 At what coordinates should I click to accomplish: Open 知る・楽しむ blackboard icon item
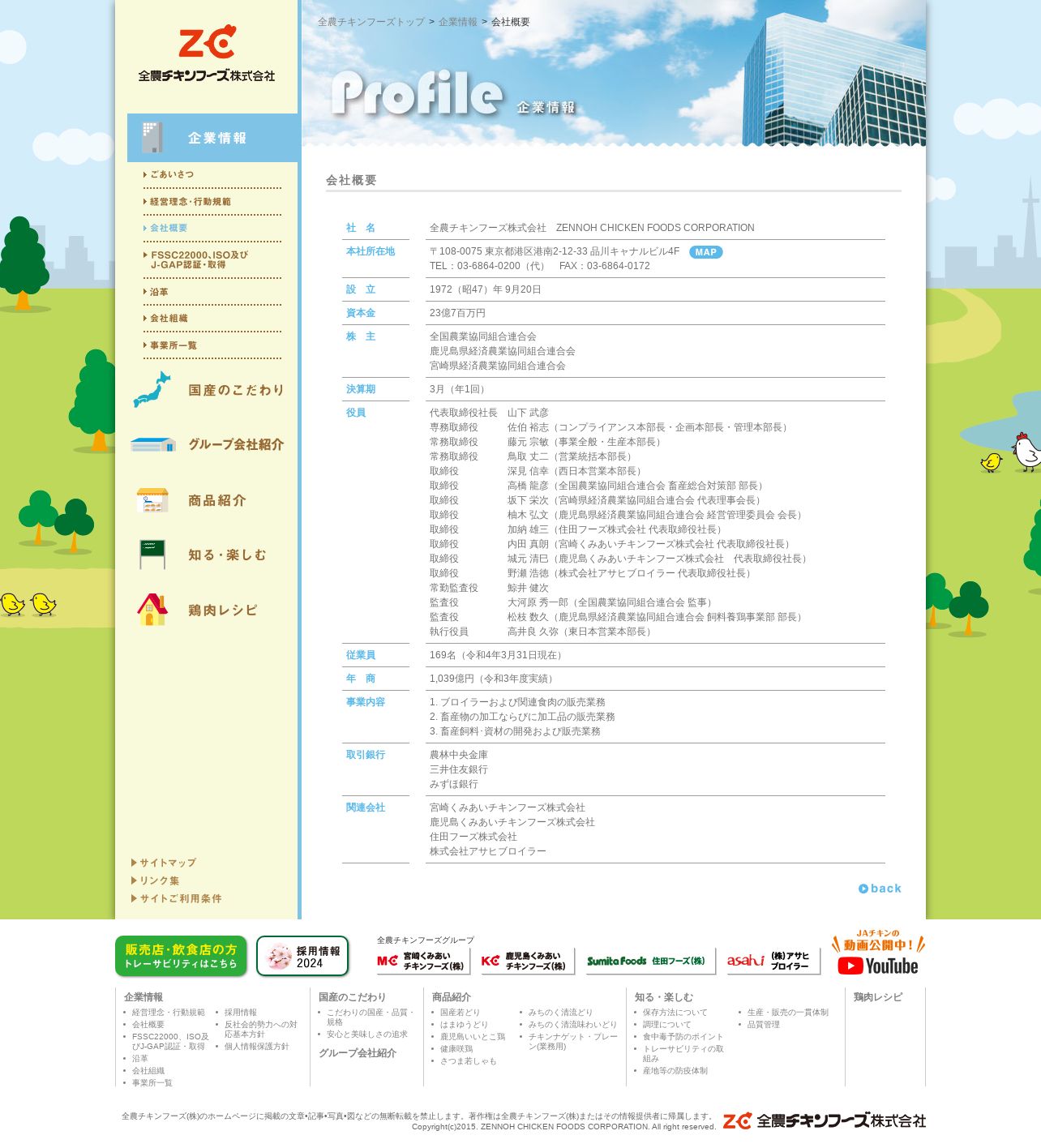pos(203,555)
